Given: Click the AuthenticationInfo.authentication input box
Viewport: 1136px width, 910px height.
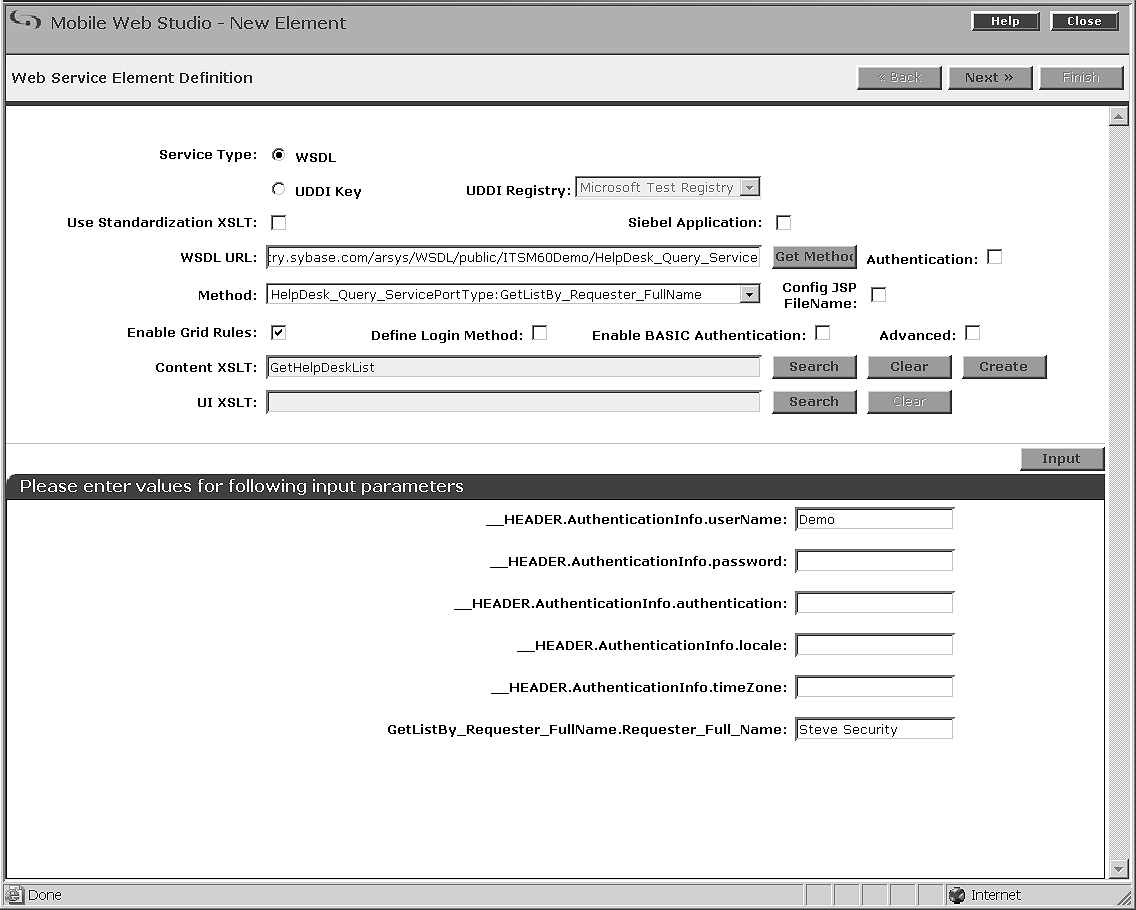Looking at the screenshot, I should point(874,604).
